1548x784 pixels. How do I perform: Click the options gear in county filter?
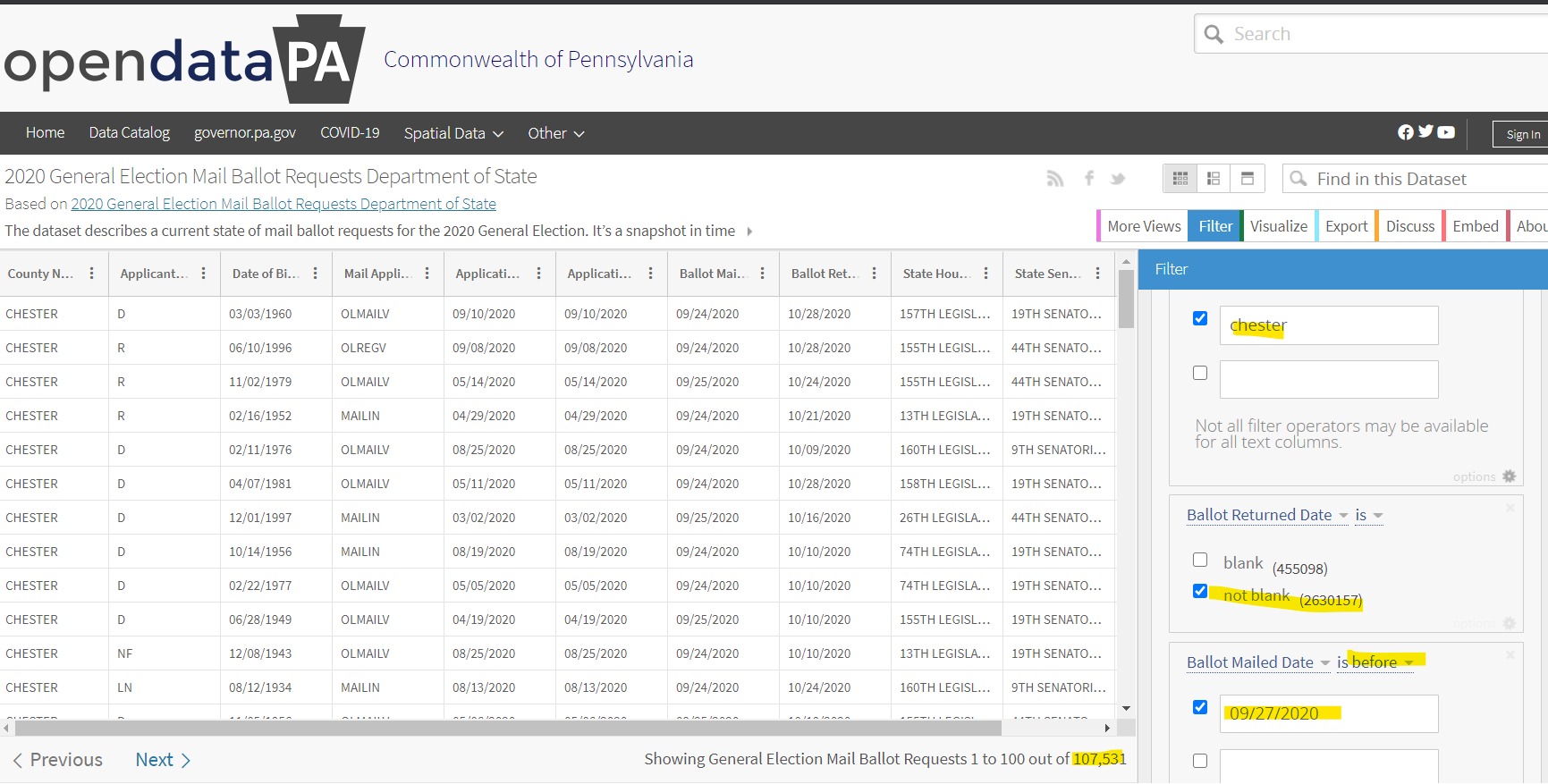tap(1510, 476)
